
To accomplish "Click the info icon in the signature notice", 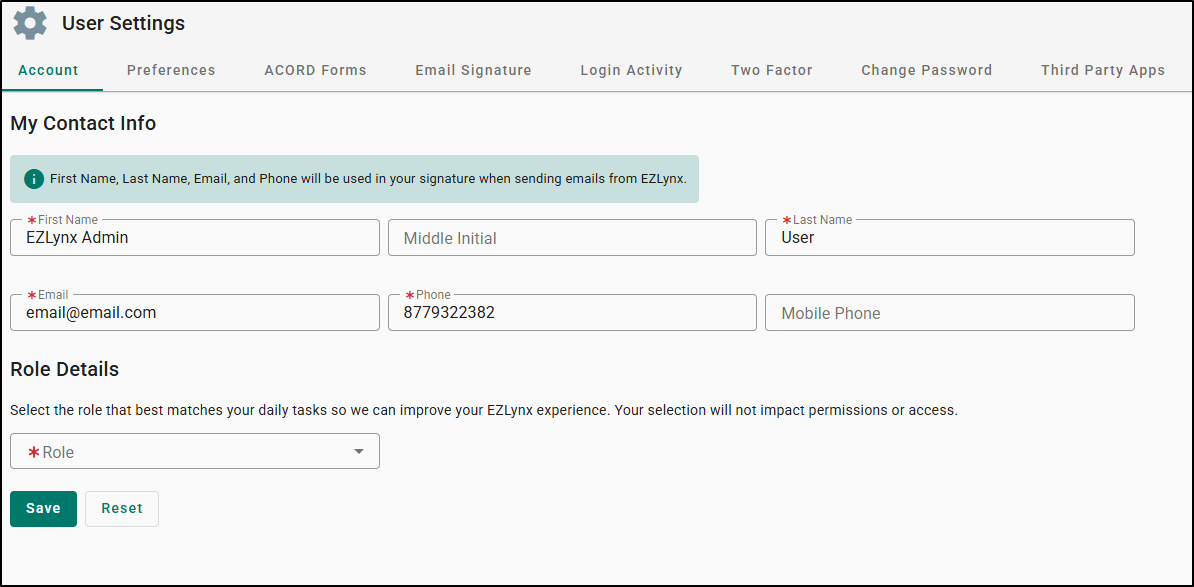I will pyautogui.click(x=34, y=179).
